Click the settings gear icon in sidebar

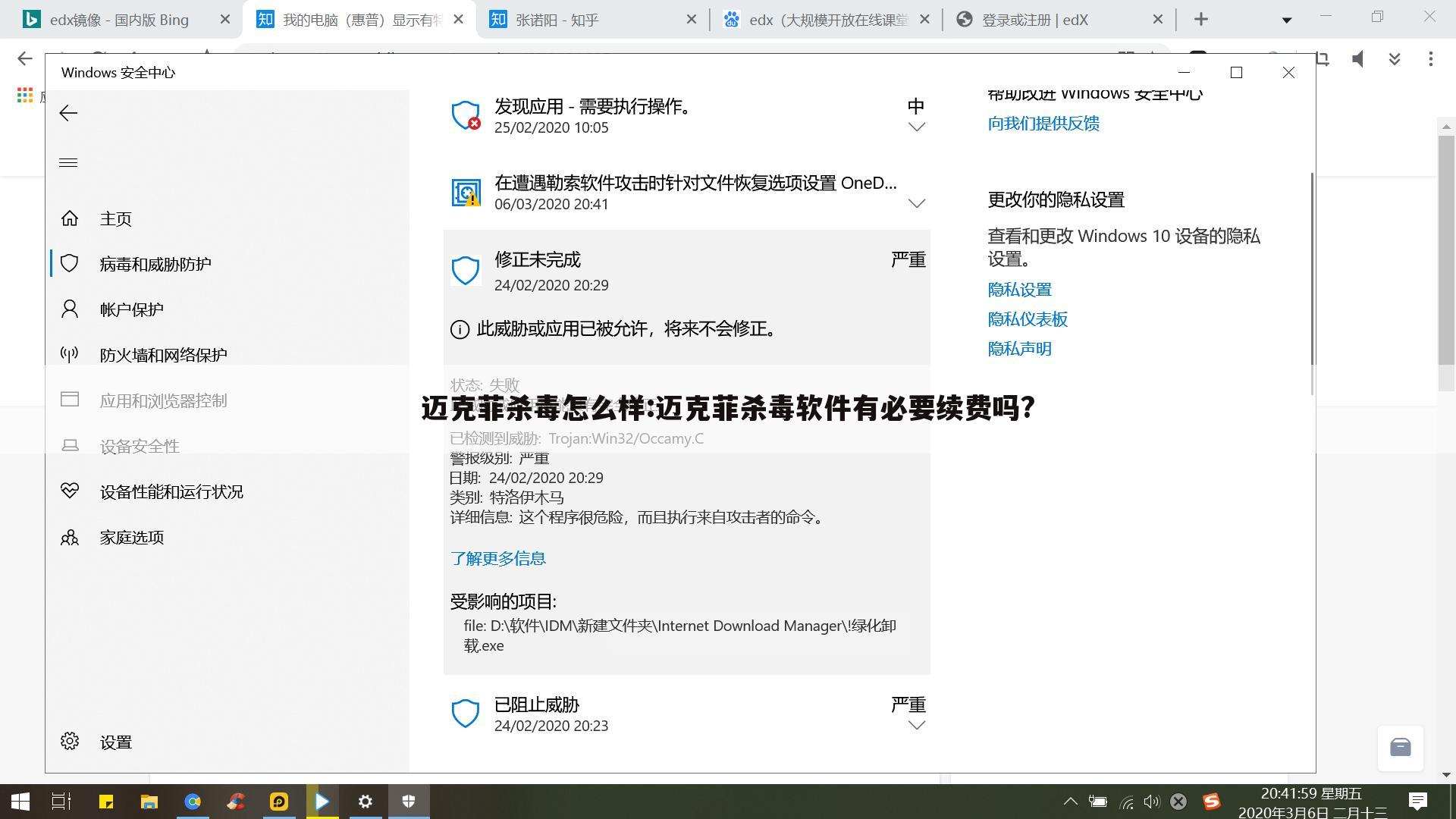click(70, 741)
